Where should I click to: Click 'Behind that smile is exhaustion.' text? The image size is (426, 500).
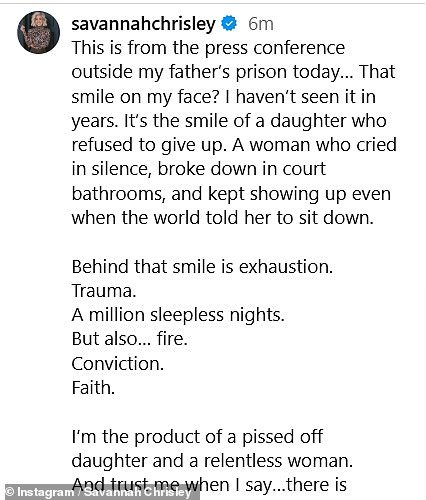point(202,267)
